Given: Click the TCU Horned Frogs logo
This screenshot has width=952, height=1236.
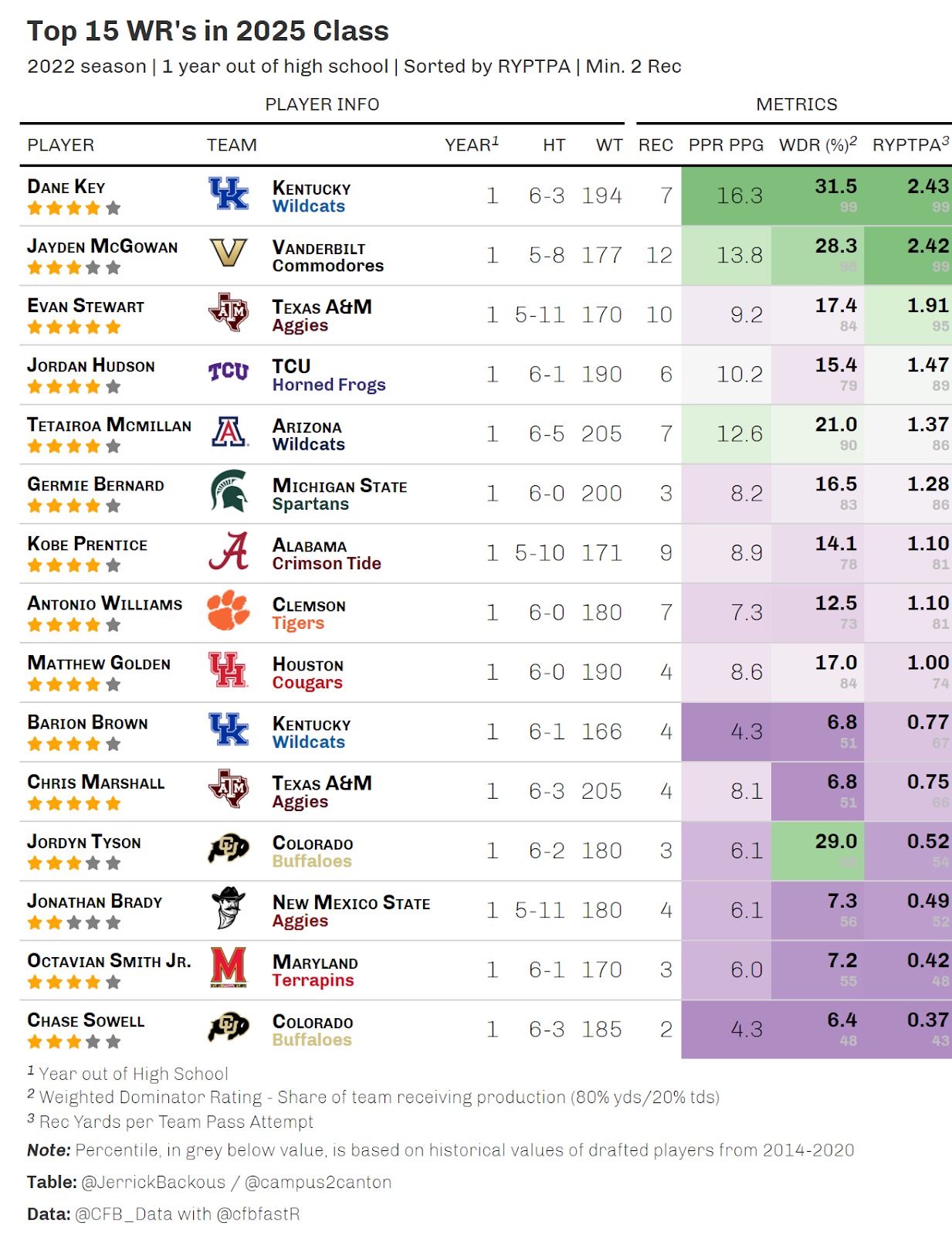Looking at the screenshot, I should point(229,372).
